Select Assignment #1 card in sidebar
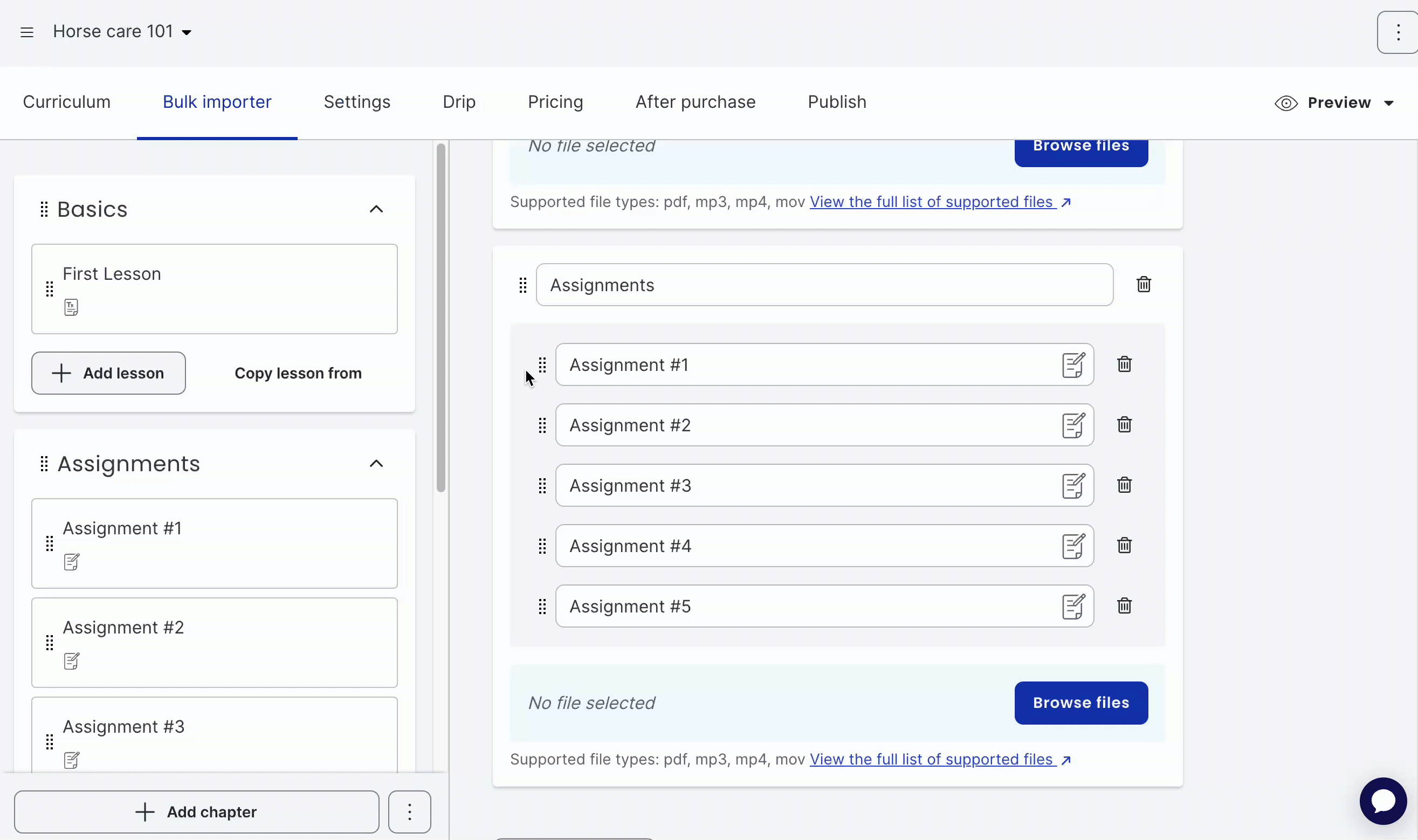Screen dimensions: 1418x840 point(215,543)
